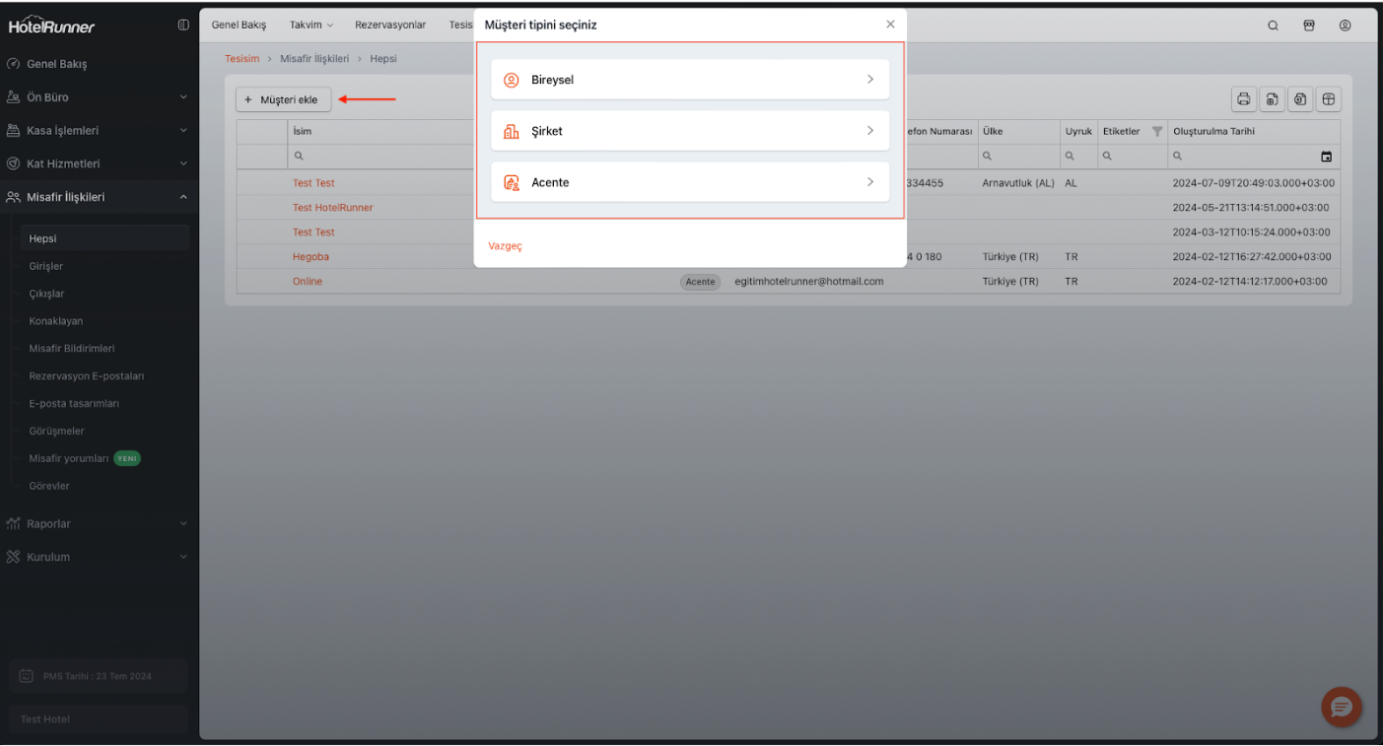Image resolution: width=1383 pixels, height=746 pixels.
Task: Open the Takvim dropdown in top navigation
Action: (311, 25)
